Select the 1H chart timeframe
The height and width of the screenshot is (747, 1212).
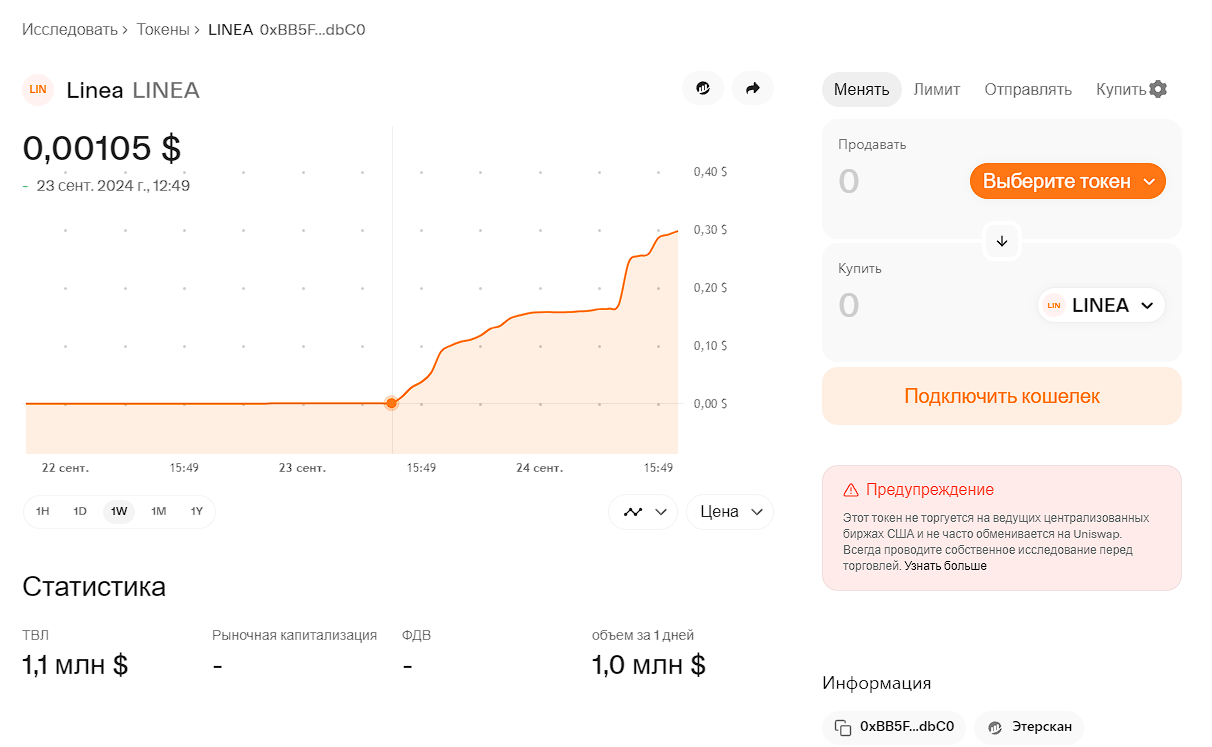click(42, 511)
